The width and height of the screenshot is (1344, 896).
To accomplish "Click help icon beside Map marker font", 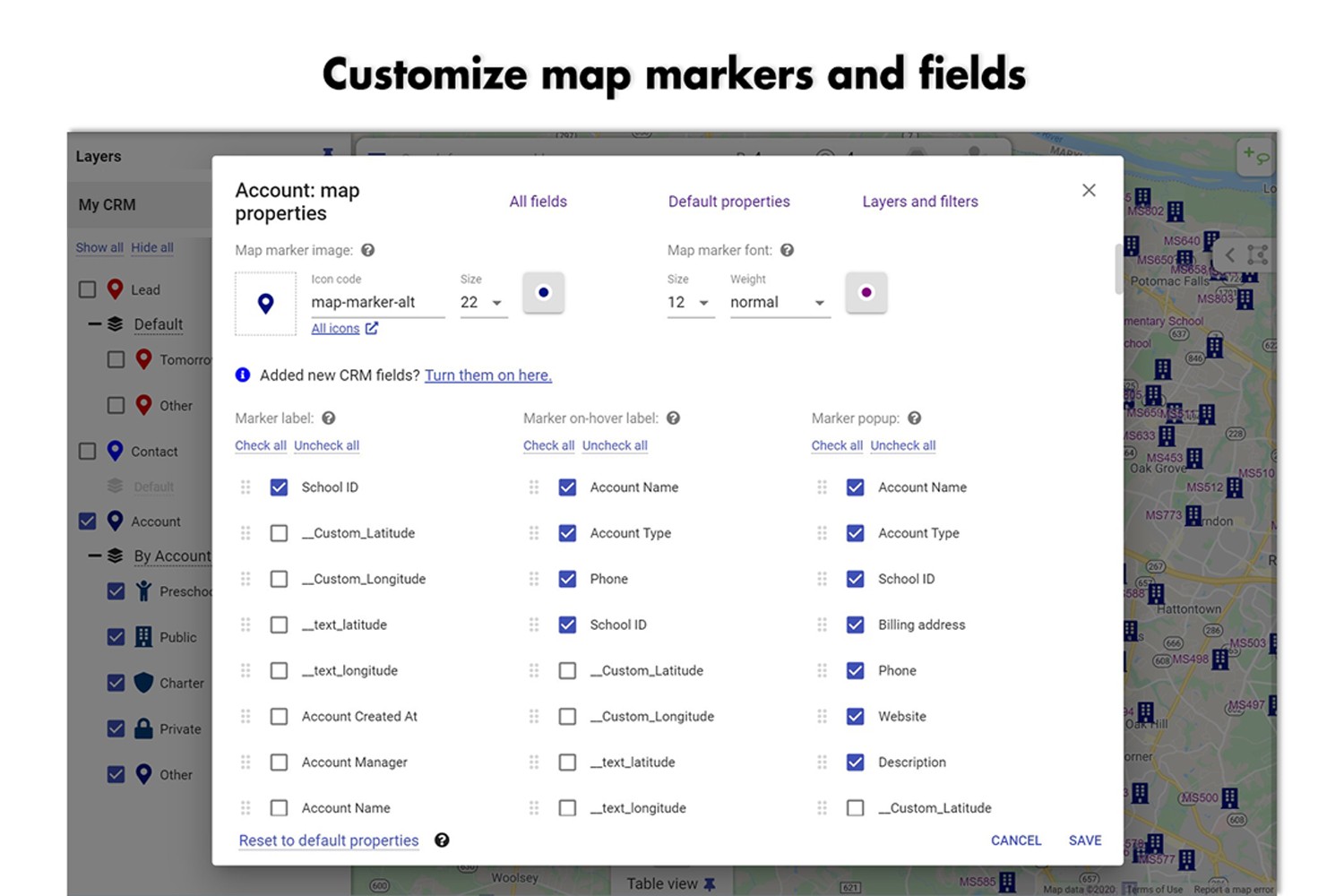I will pos(787,250).
